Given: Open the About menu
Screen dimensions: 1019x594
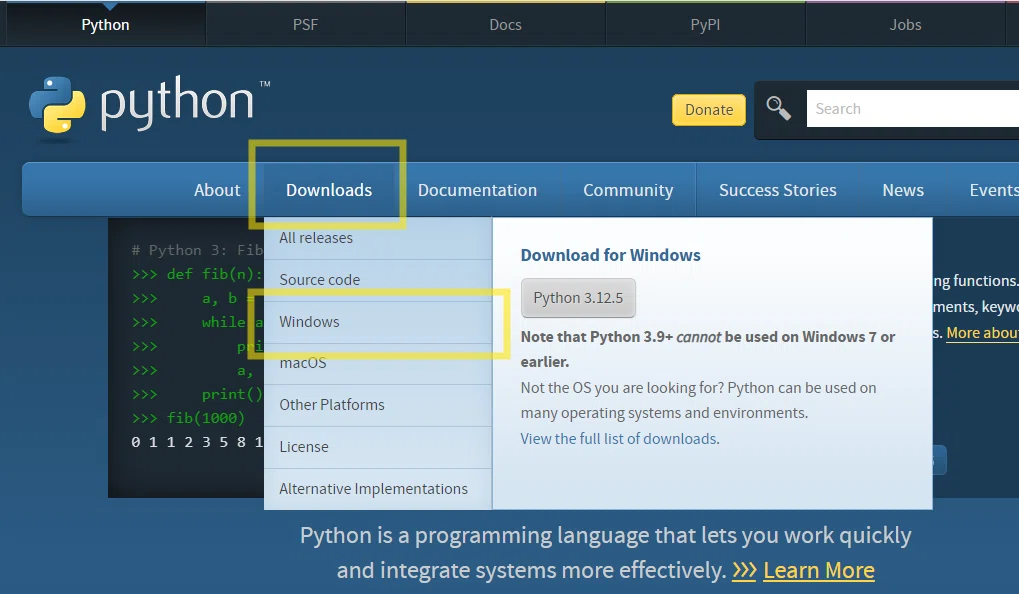Looking at the screenshot, I should click(x=217, y=190).
